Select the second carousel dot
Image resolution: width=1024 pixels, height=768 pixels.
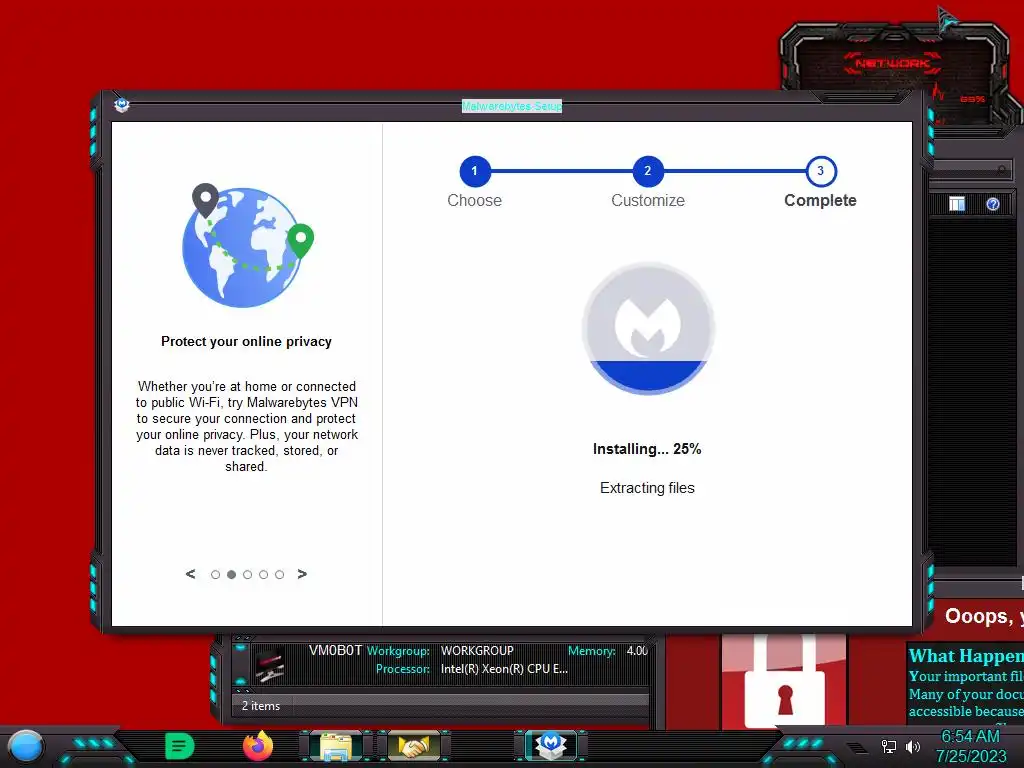(x=231, y=575)
